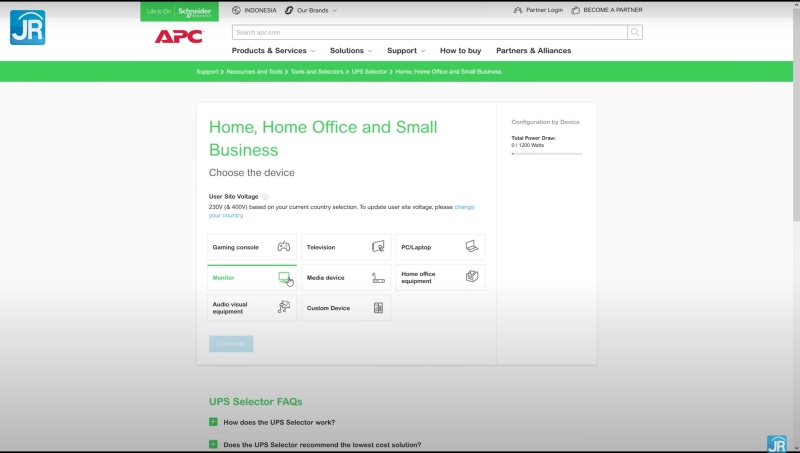Click the Partner Login link text

(x=544, y=10)
